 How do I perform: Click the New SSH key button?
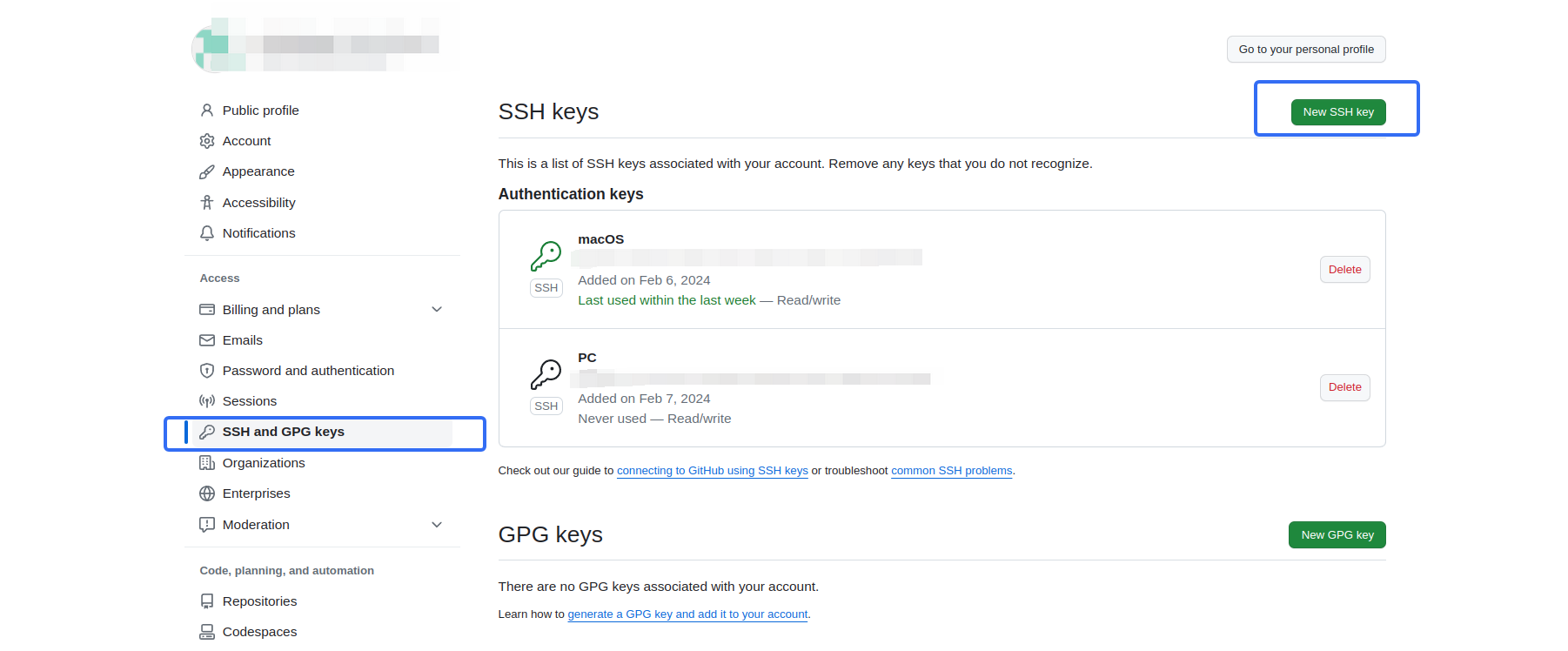click(x=1337, y=111)
